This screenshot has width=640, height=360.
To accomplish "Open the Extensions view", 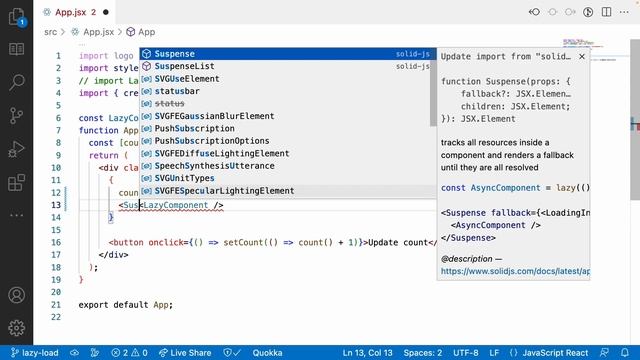I will tap(16, 182).
